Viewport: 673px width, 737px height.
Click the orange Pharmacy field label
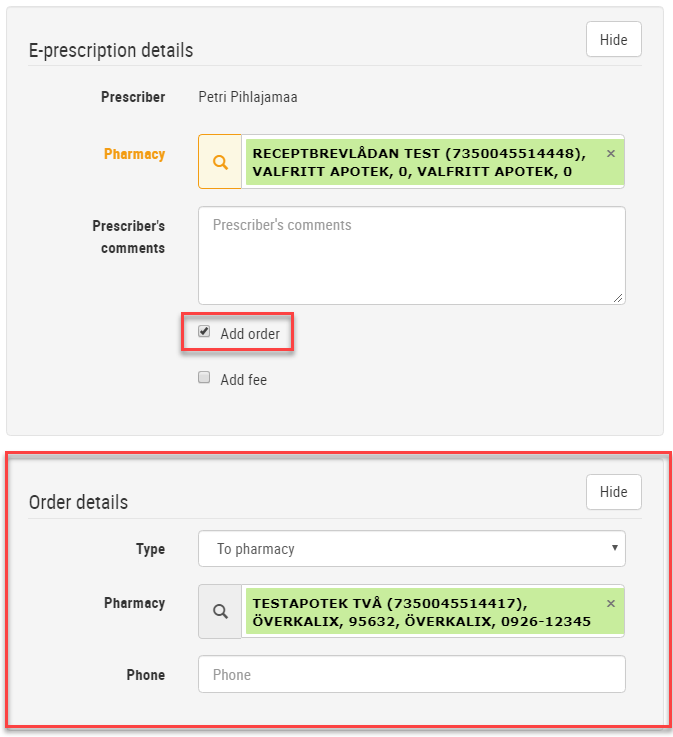134,154
